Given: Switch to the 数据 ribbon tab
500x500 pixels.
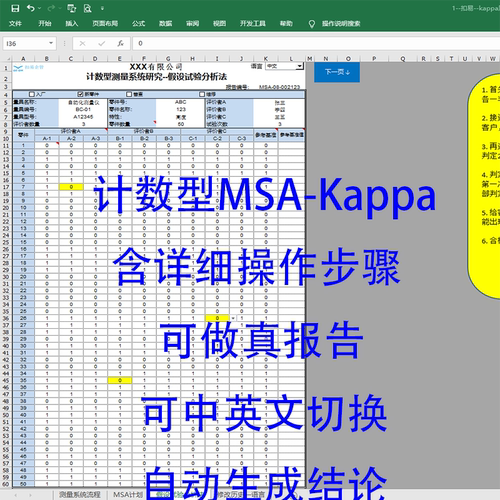Looking at the screenshot, I should click(x=165, y=23).
